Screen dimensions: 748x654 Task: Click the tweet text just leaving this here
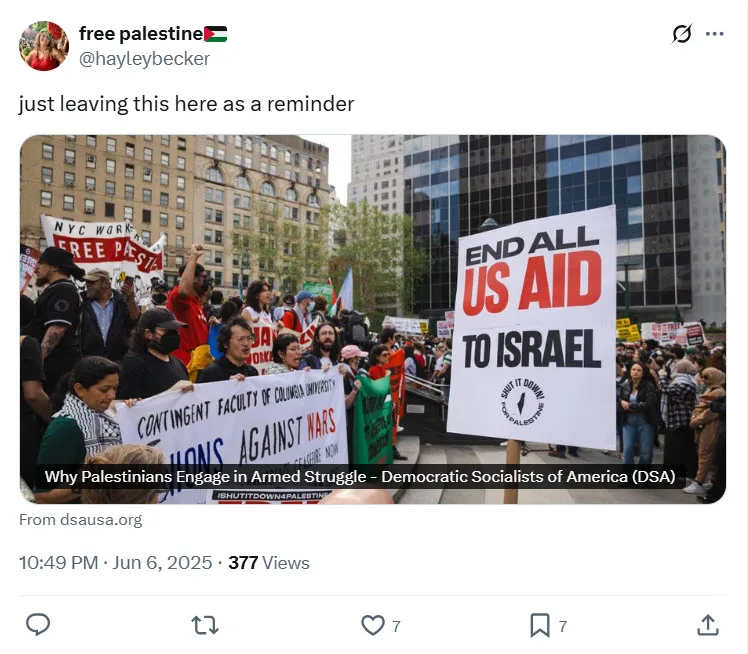pos(187,104)
